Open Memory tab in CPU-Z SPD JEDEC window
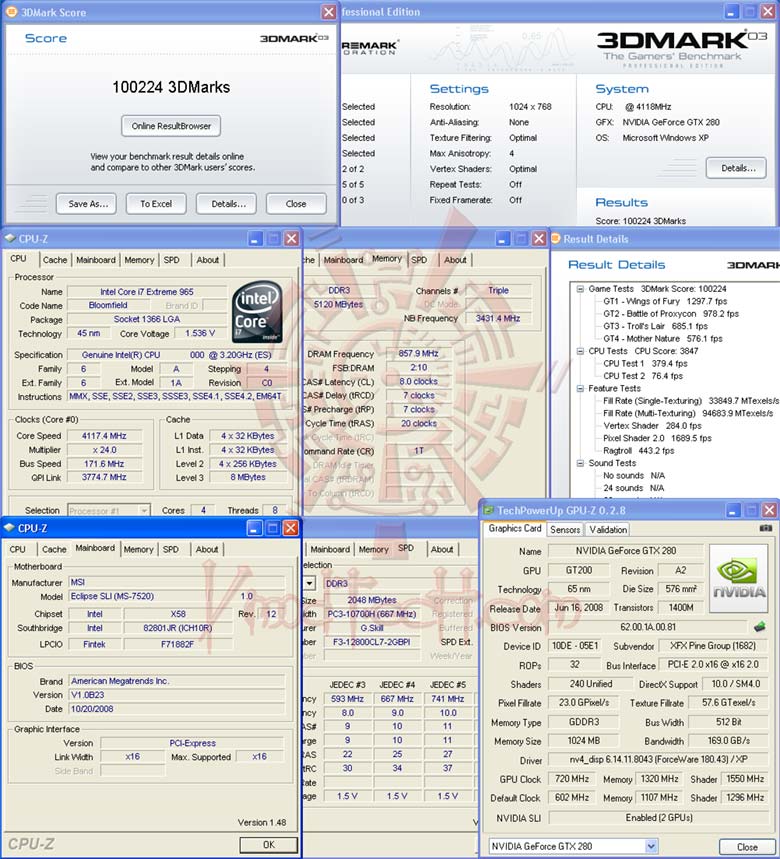 click(x=374, y=549)
